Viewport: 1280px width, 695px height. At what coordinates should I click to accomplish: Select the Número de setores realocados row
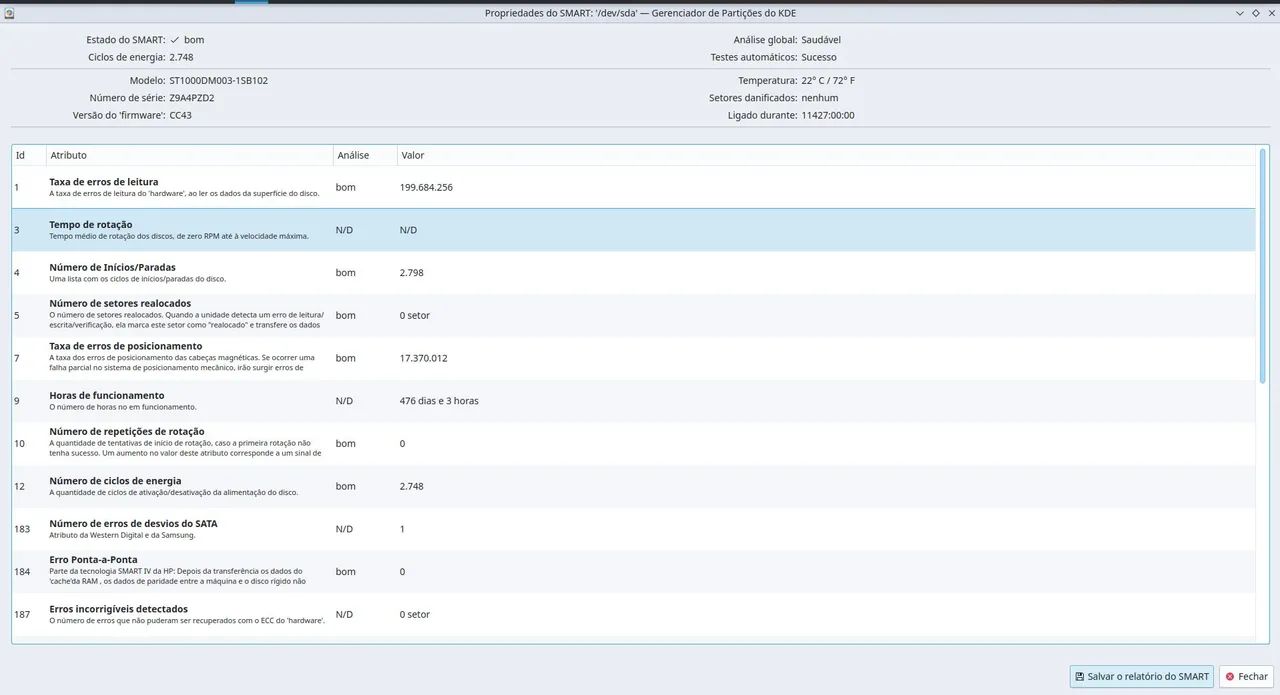point(634,315)
